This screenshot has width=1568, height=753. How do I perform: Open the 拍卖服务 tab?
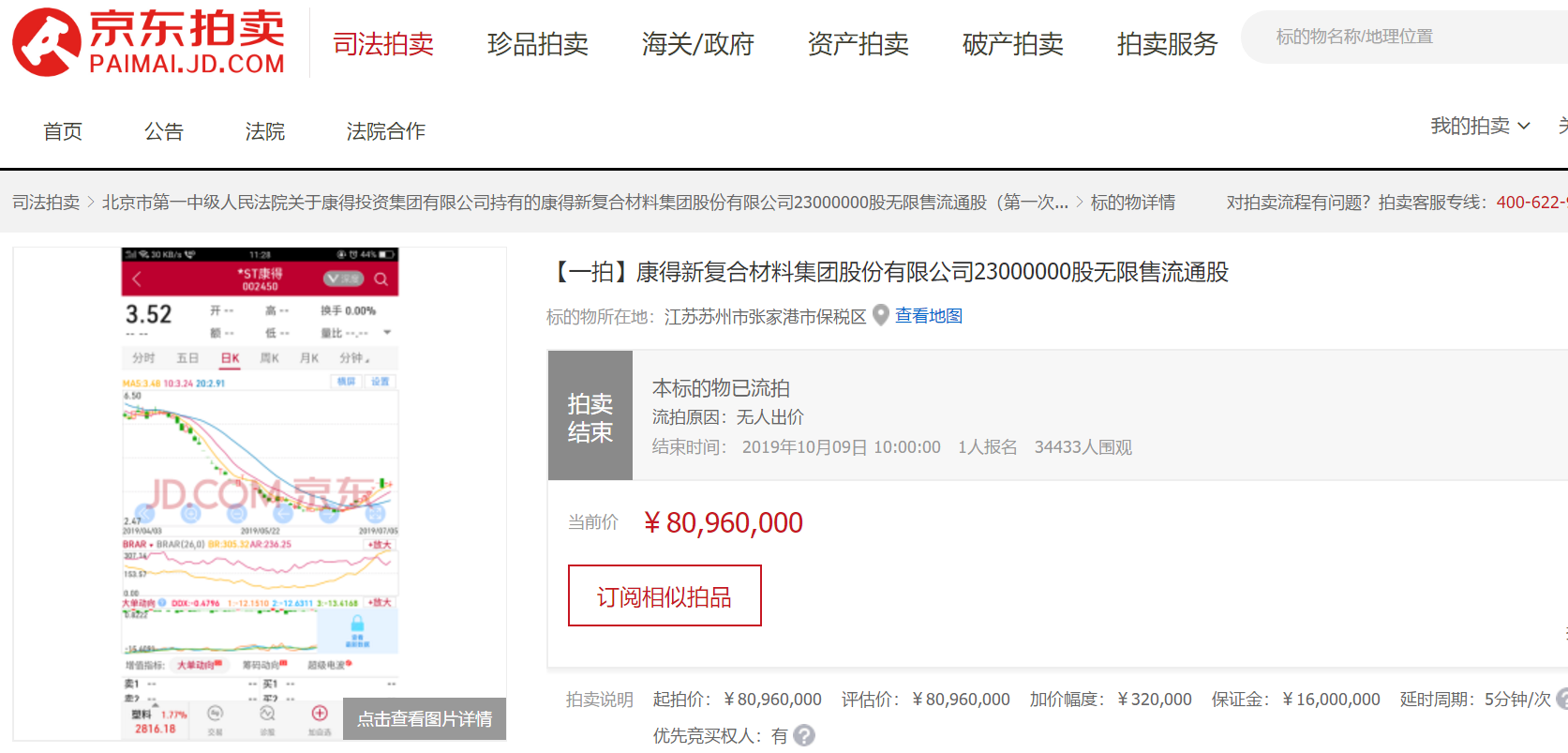tap(1168, 43)
